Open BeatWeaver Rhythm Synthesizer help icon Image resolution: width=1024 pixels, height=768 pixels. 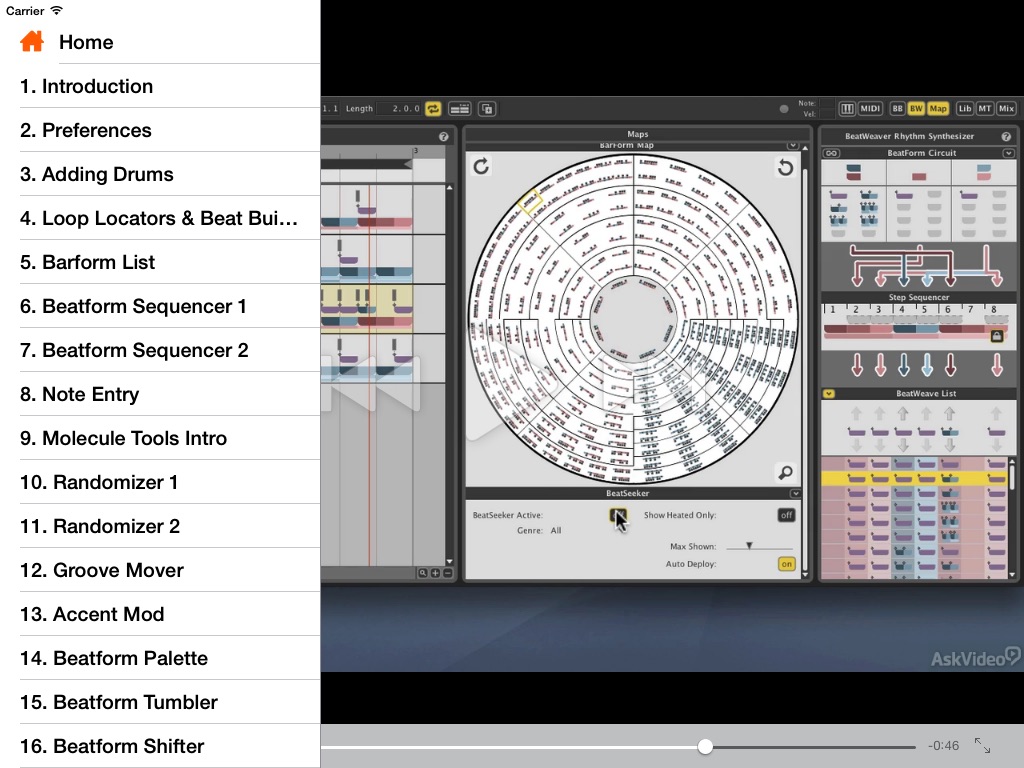(x=1006, y=136)
